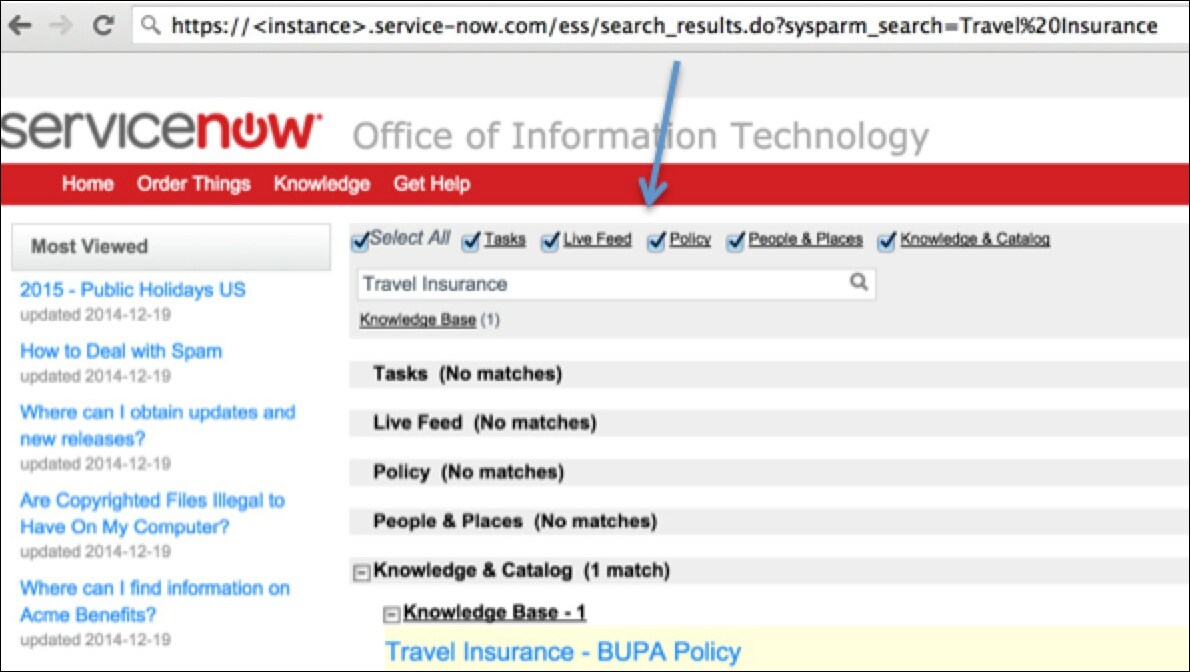Click the Office of Information Technology title
Screen dimensions: 1190x672
click(641, 137)
